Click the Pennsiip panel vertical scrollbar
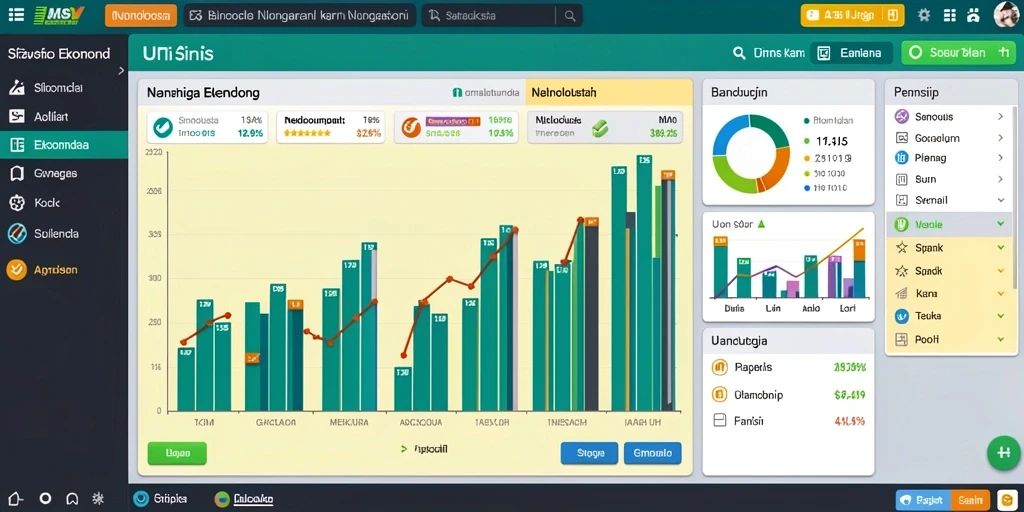 pyautogui.click(x=1015, y=196)
